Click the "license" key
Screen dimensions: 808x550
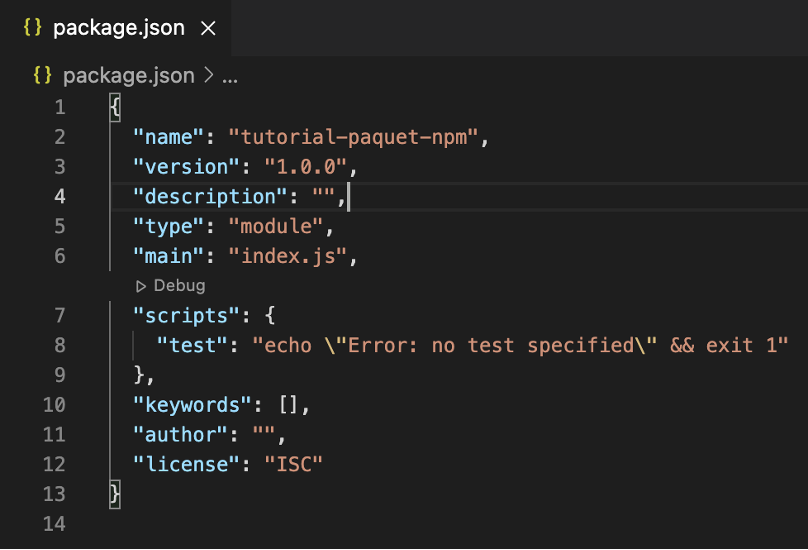[x=187, y=464]
